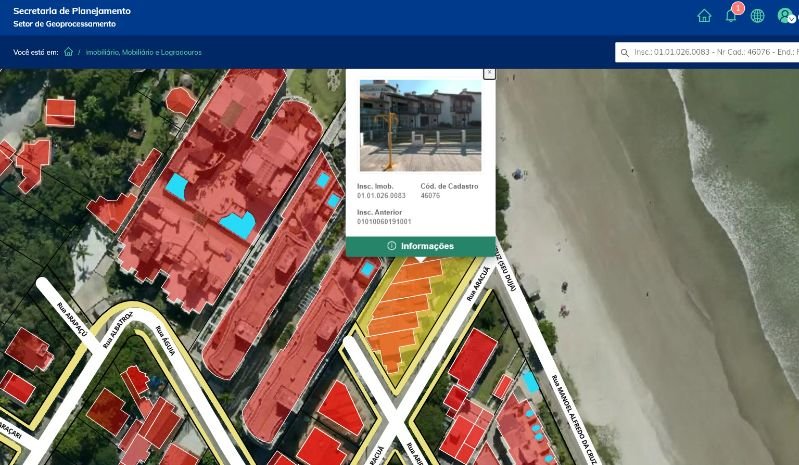Open the user profile avatar menu
Screen dimensions: 799x465
pos(785,16)
